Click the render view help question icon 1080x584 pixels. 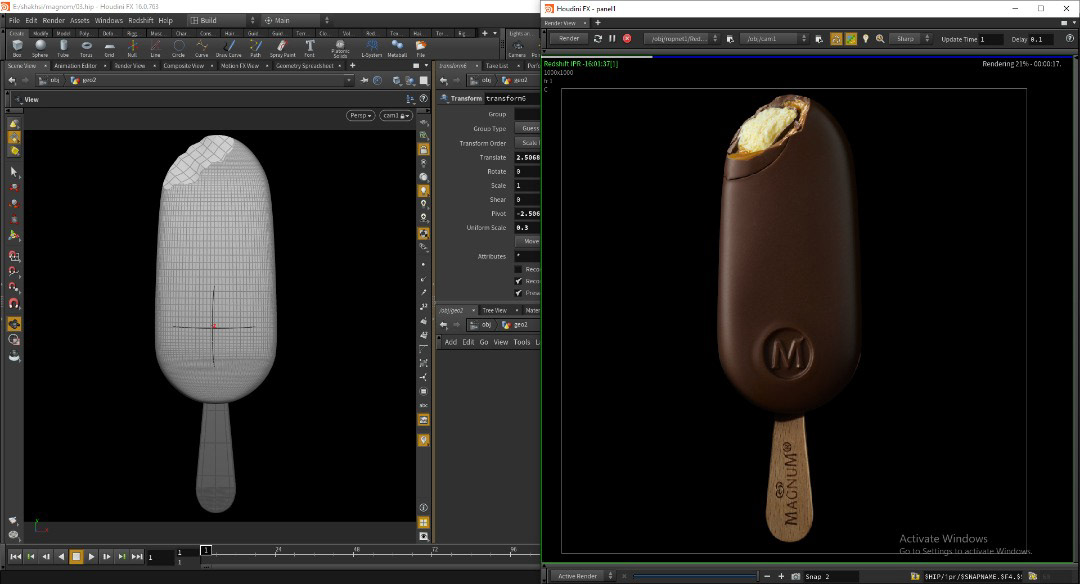pos(1069,39)
